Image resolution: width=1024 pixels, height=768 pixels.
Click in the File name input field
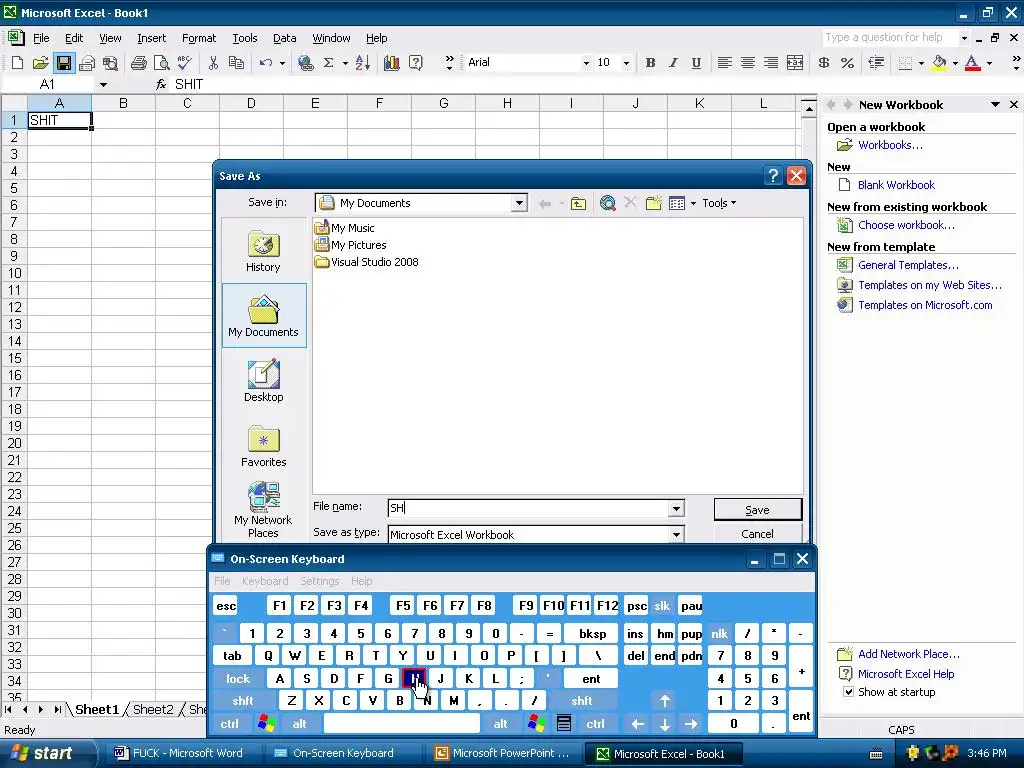(528, 508)
